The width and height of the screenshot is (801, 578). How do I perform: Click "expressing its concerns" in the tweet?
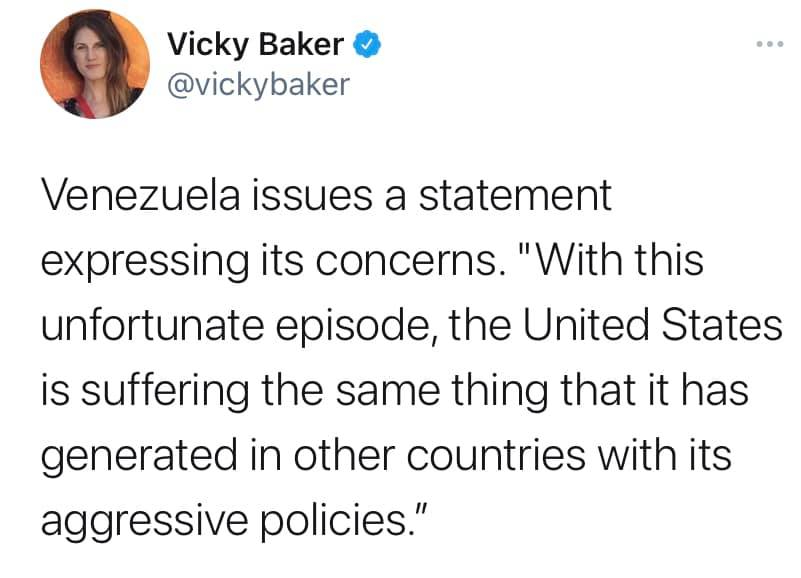272,262
